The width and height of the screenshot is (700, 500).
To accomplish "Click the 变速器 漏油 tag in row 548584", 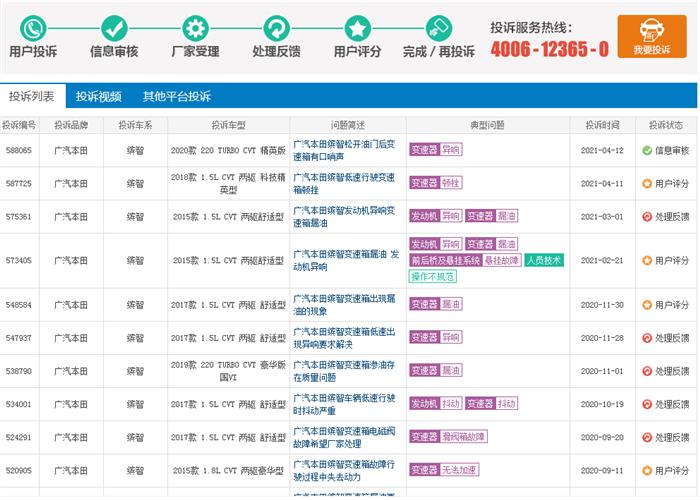I will [436, 304].
